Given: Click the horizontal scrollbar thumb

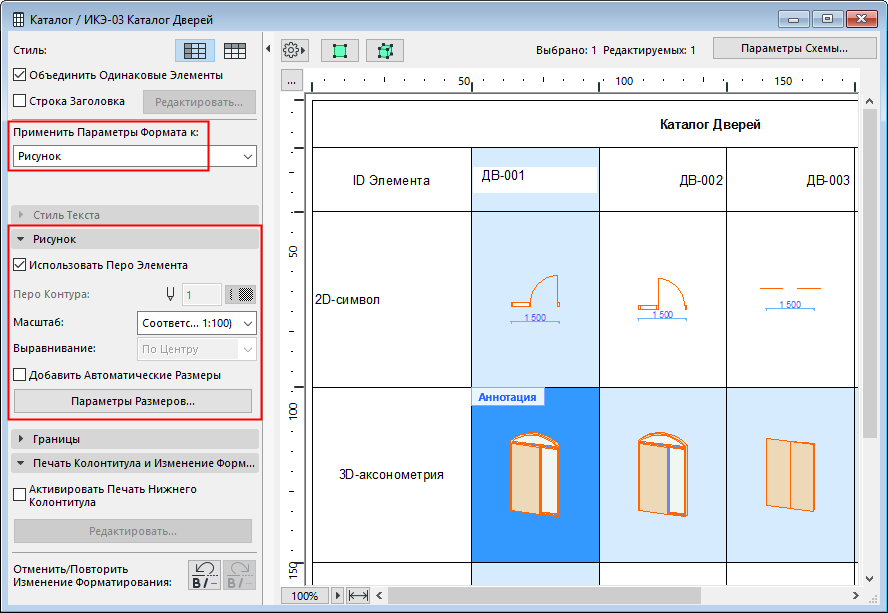Looking at the screenshot, I should click(x=544, y=595).
